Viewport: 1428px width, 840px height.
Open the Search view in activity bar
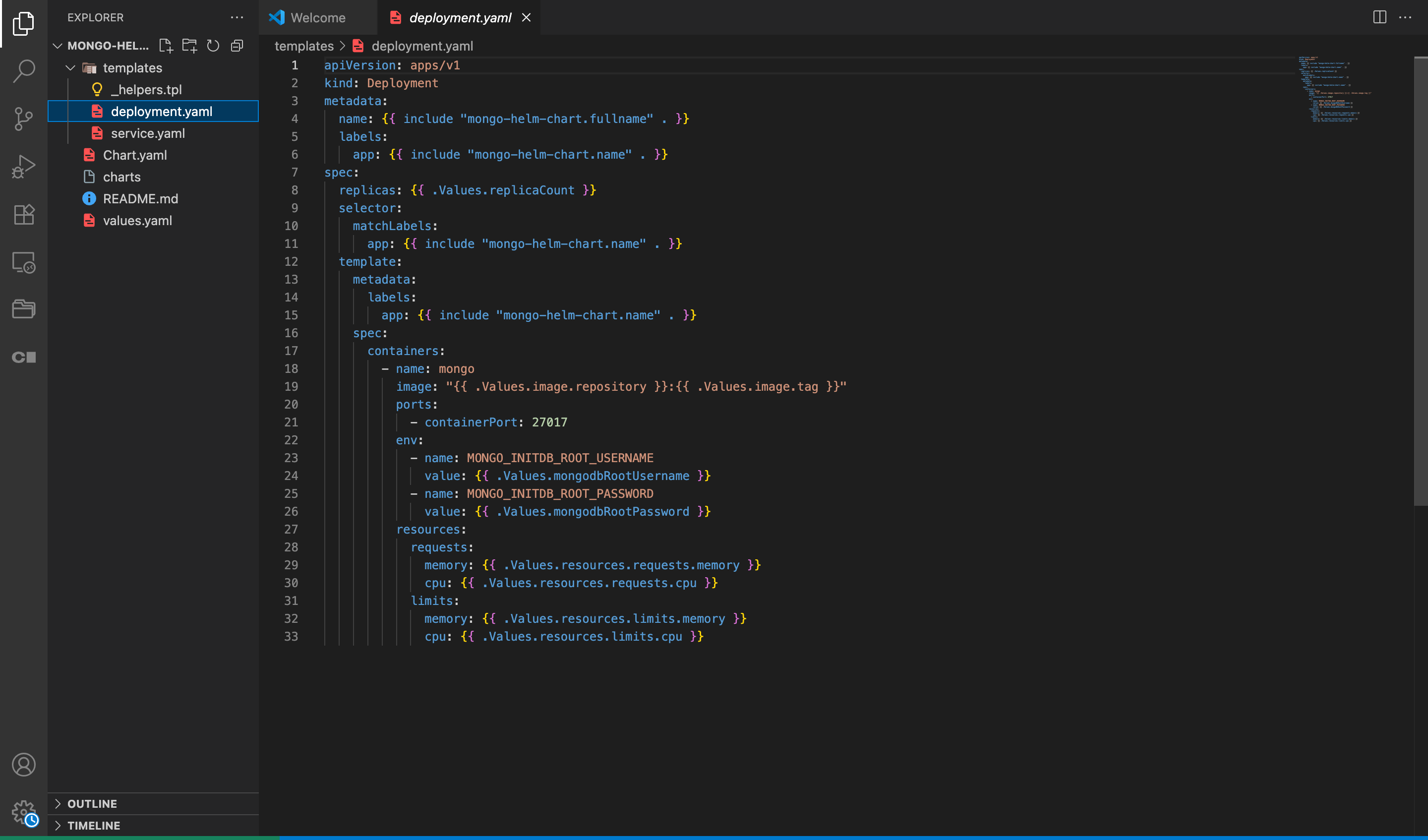pos(24,71)
